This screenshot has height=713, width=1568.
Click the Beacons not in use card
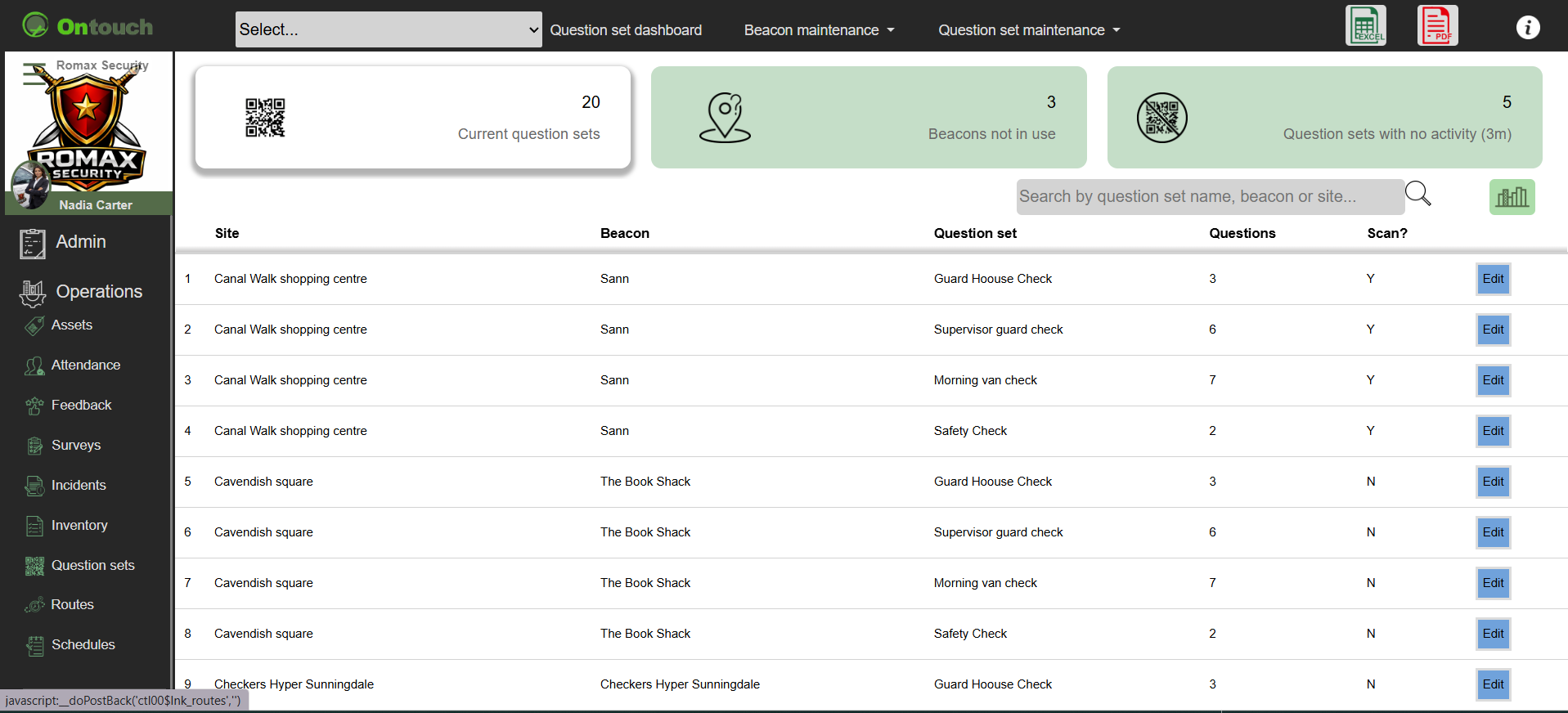tap(869, 118)
